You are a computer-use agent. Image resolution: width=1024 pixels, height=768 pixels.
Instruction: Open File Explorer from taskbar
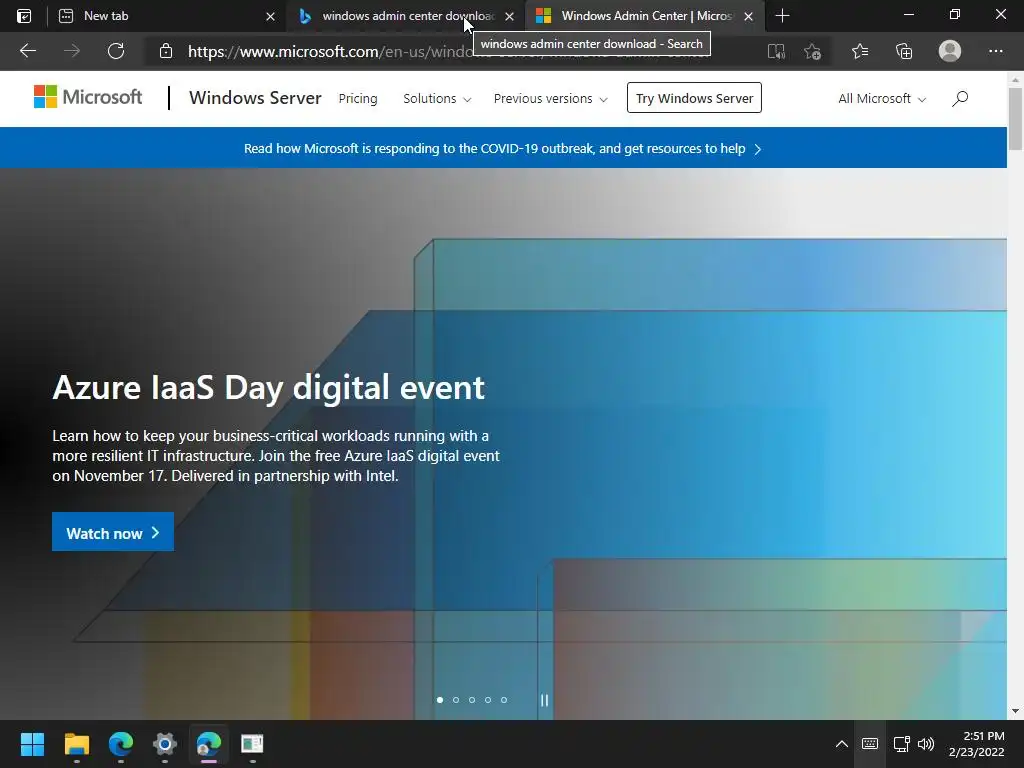click(76, 744)
